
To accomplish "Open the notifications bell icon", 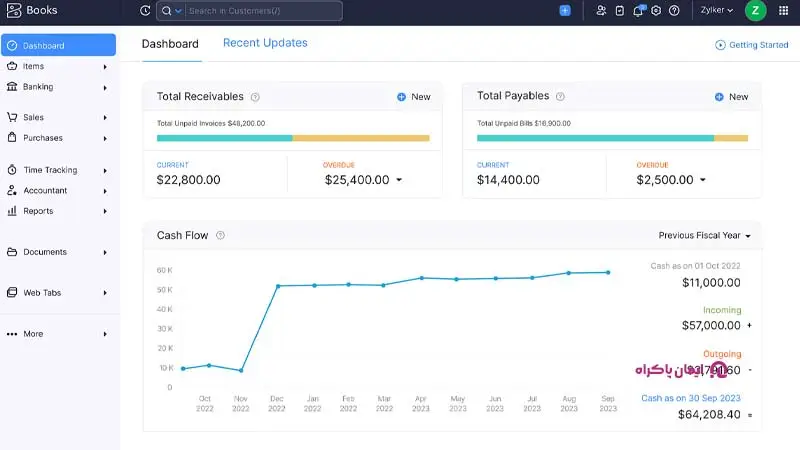I will [x=638, y=11].
